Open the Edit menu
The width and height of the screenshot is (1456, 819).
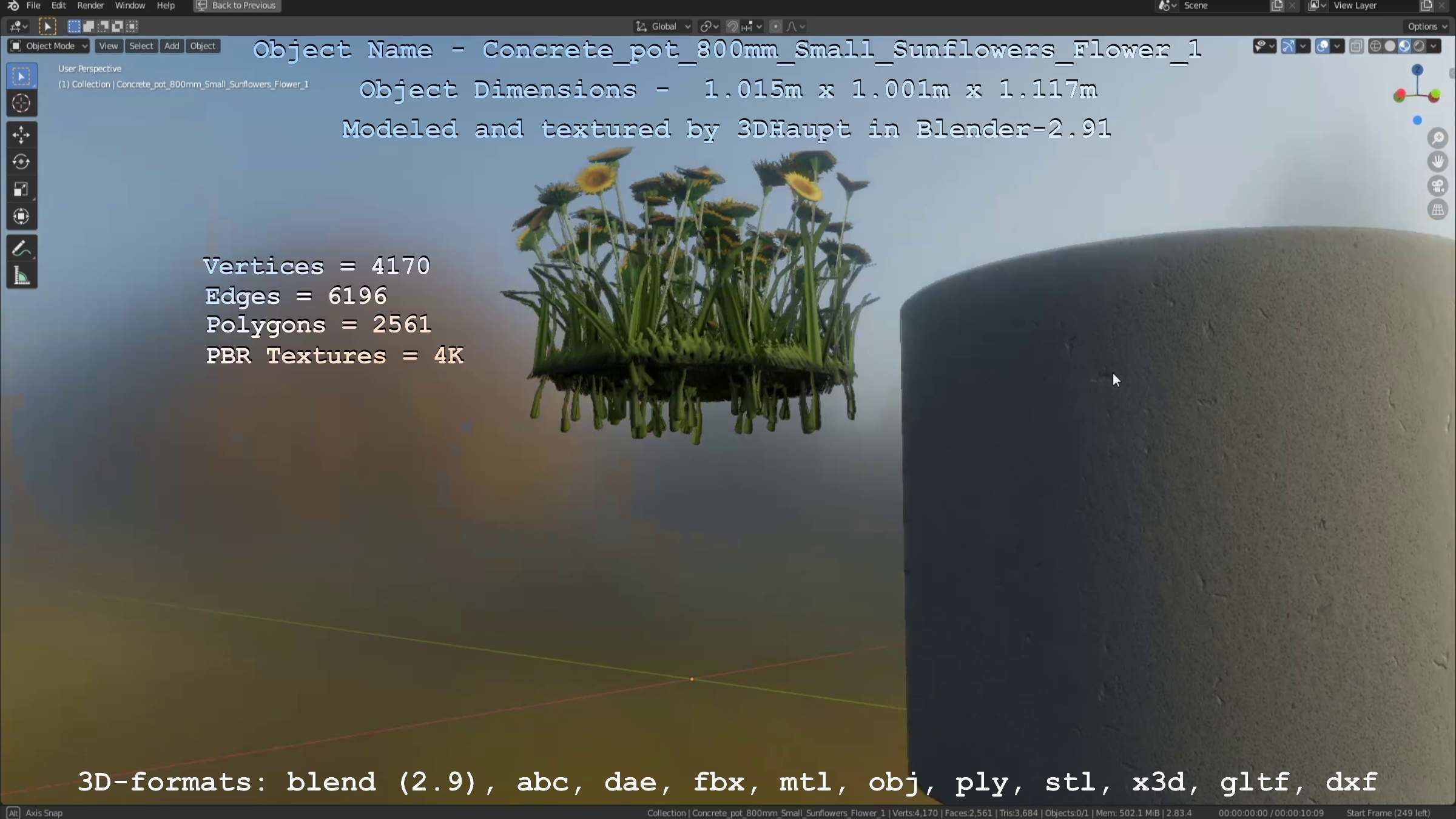click(58, 5)
